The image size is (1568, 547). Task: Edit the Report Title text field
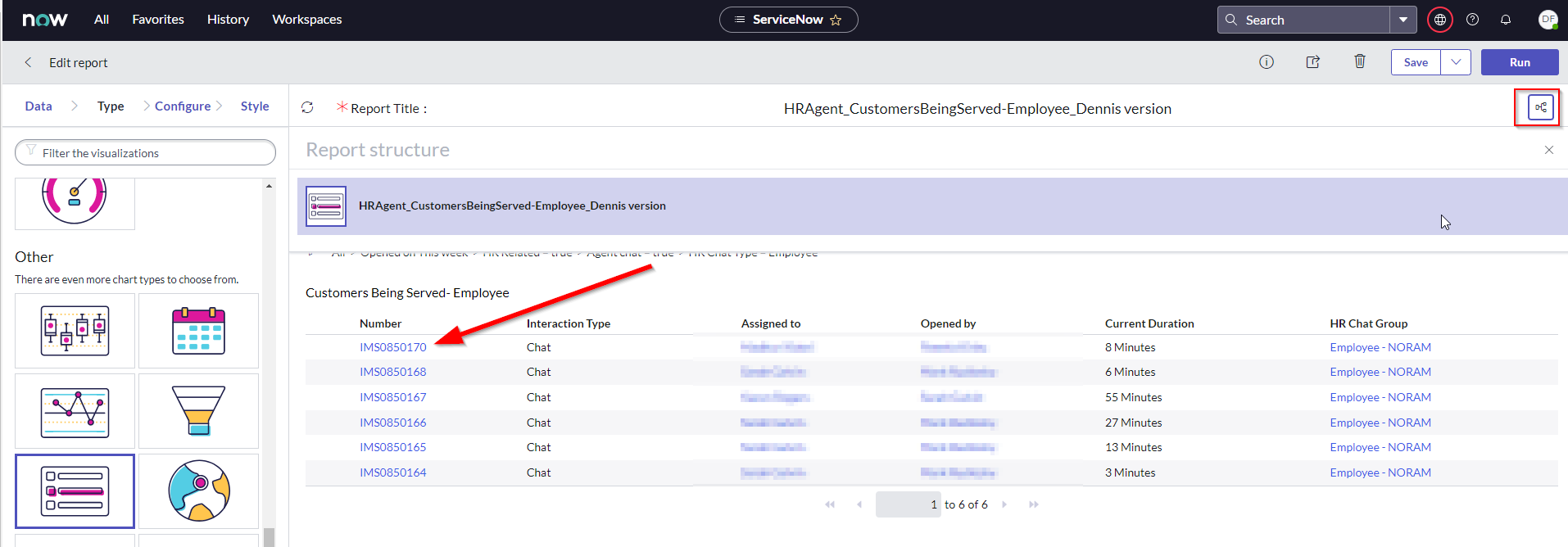pos(977,108)
